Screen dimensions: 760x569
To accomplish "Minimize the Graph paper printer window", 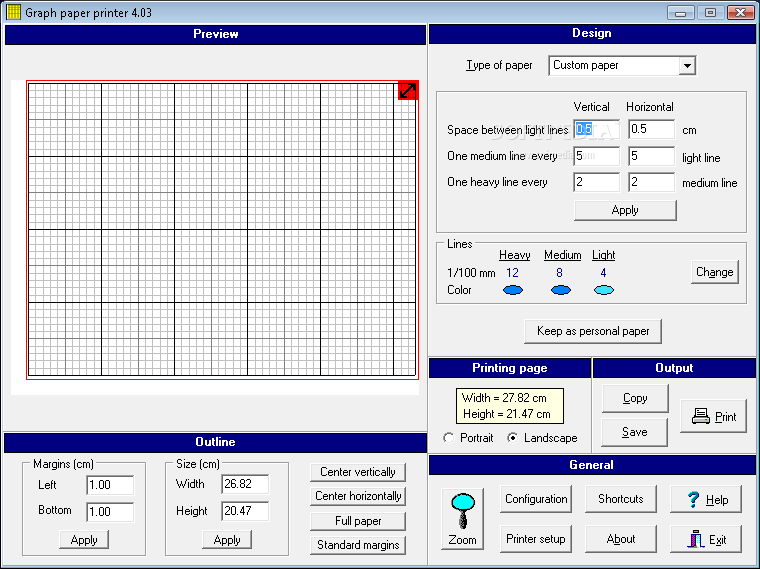I will tap(680, 12).
